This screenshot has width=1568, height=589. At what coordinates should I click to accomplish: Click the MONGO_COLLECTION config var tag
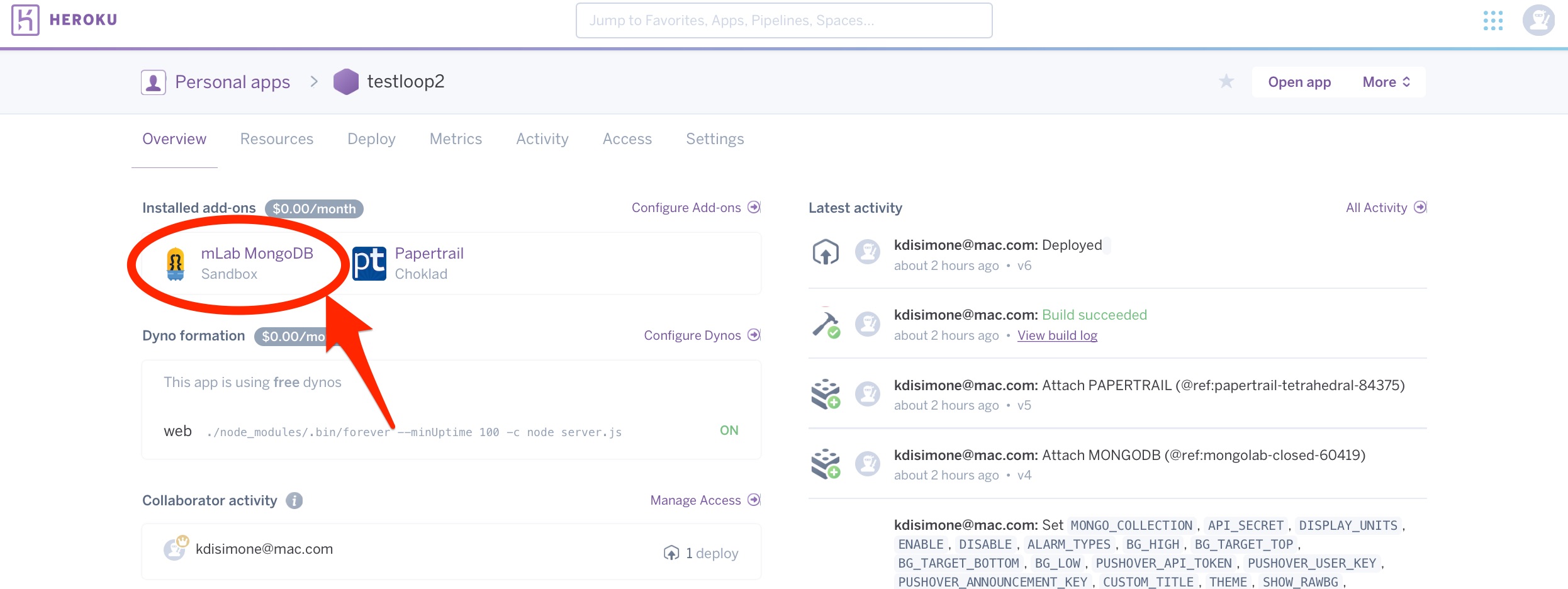point(1131,525)
